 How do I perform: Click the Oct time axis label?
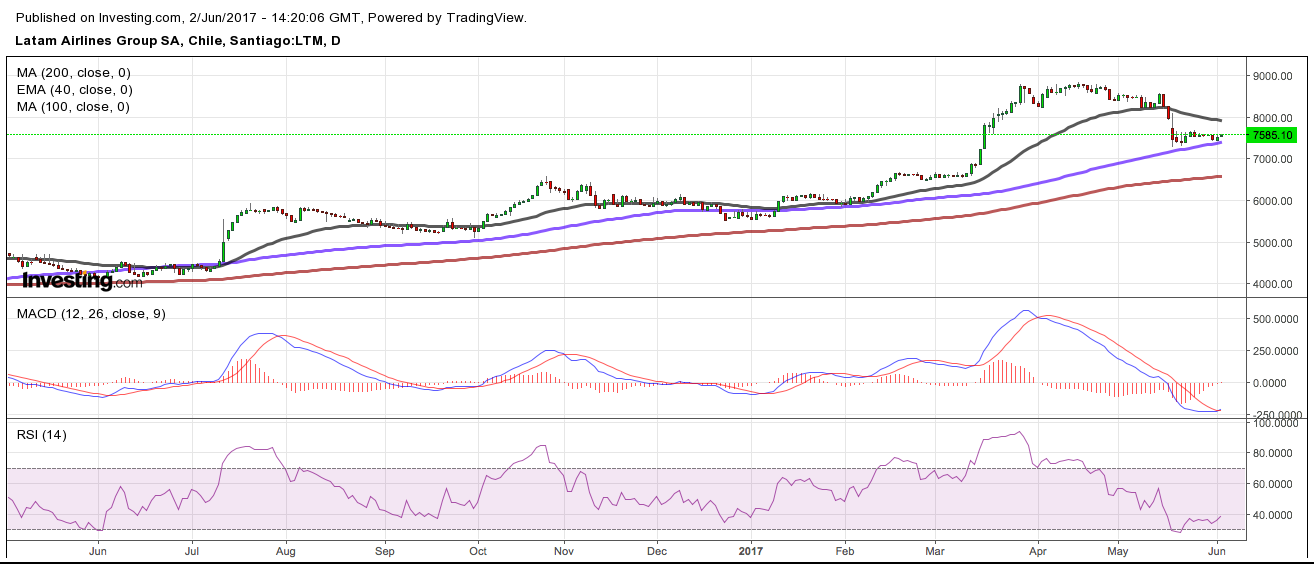pyautogui.click(x=478, y=550)
